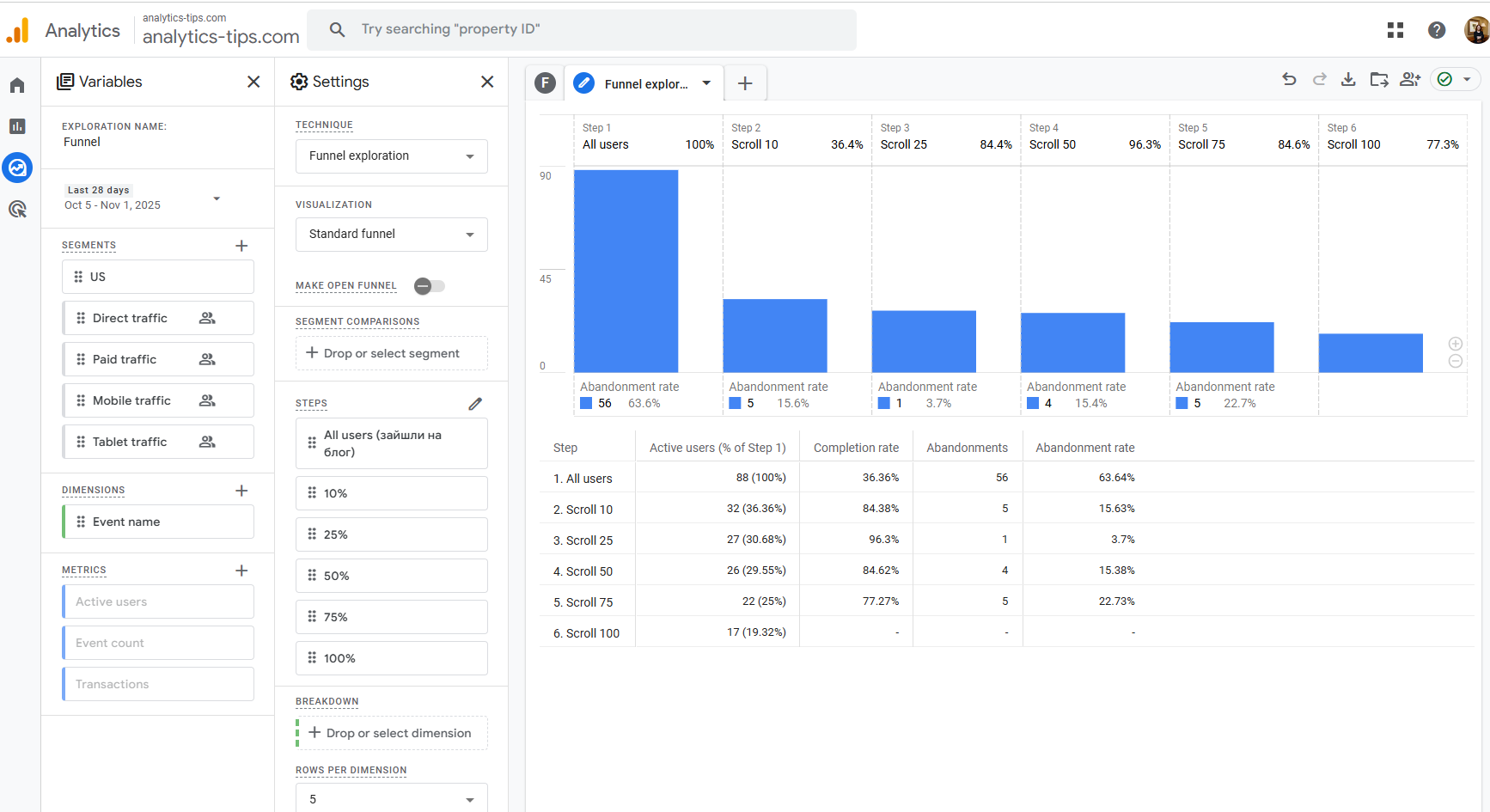1490x812 pixels.
Task: Edit funnel steps with pencil icon
Action: [475, 404]
